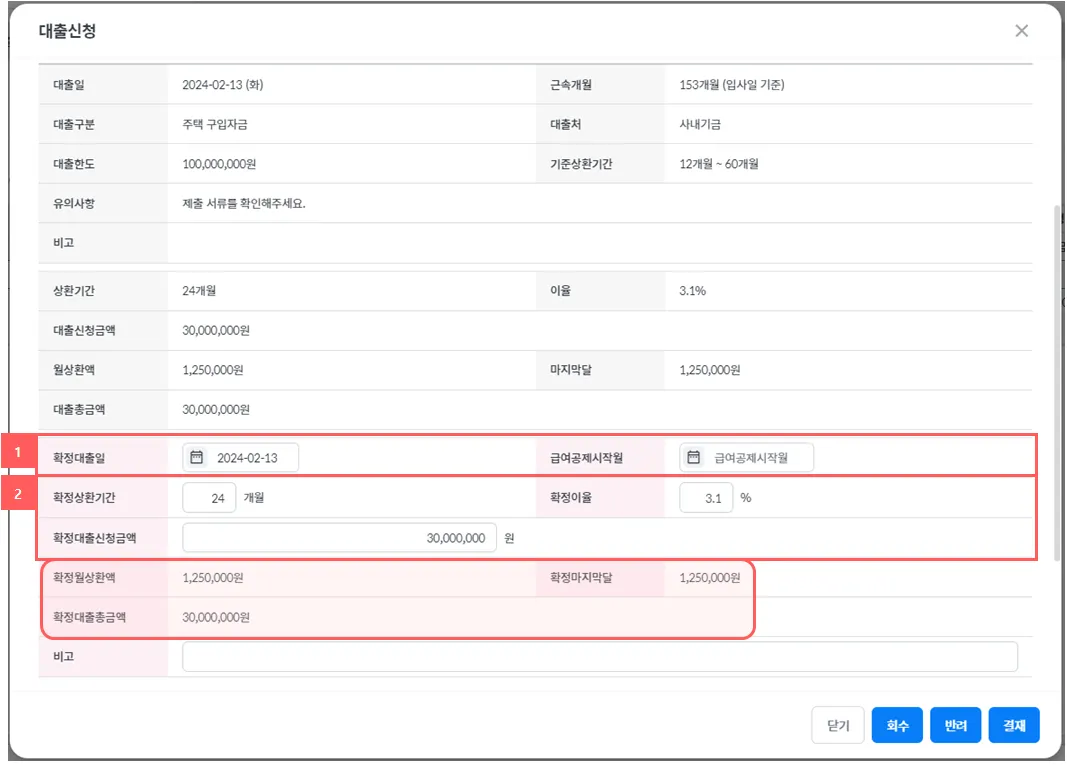Select the note 제출 서류를 확인해주세요.
The height and width of the screenshot is (765, 1067).
point(244,204)
